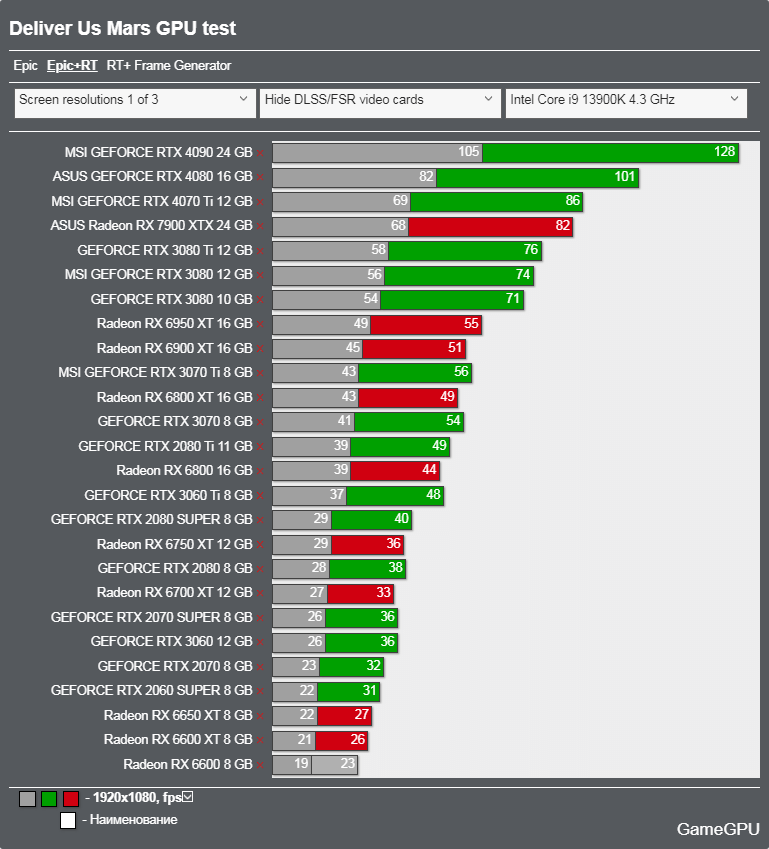Click the ASUS Radeon RX 7900 XTX 24 GB label
Screen dimensions: 769x849
(x=152, y=226)
